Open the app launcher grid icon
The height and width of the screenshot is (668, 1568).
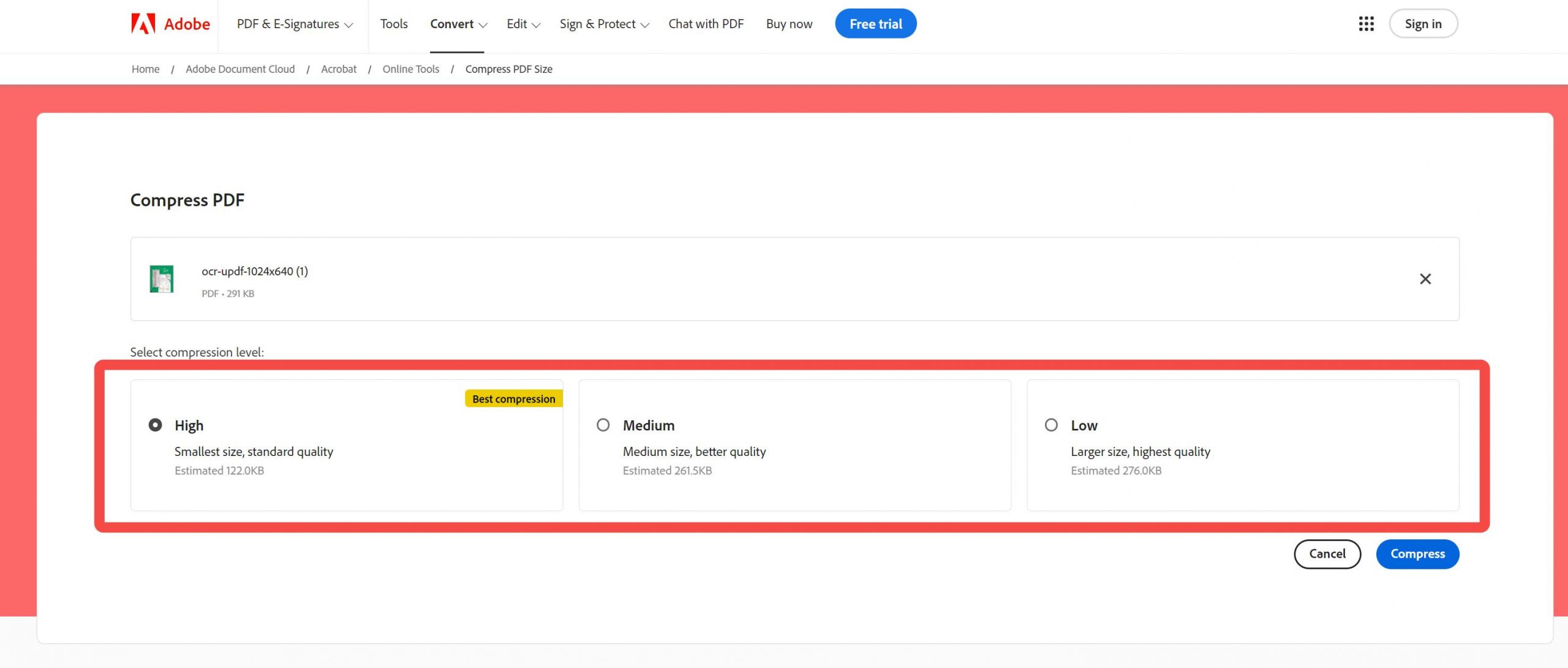point(1366,23)
